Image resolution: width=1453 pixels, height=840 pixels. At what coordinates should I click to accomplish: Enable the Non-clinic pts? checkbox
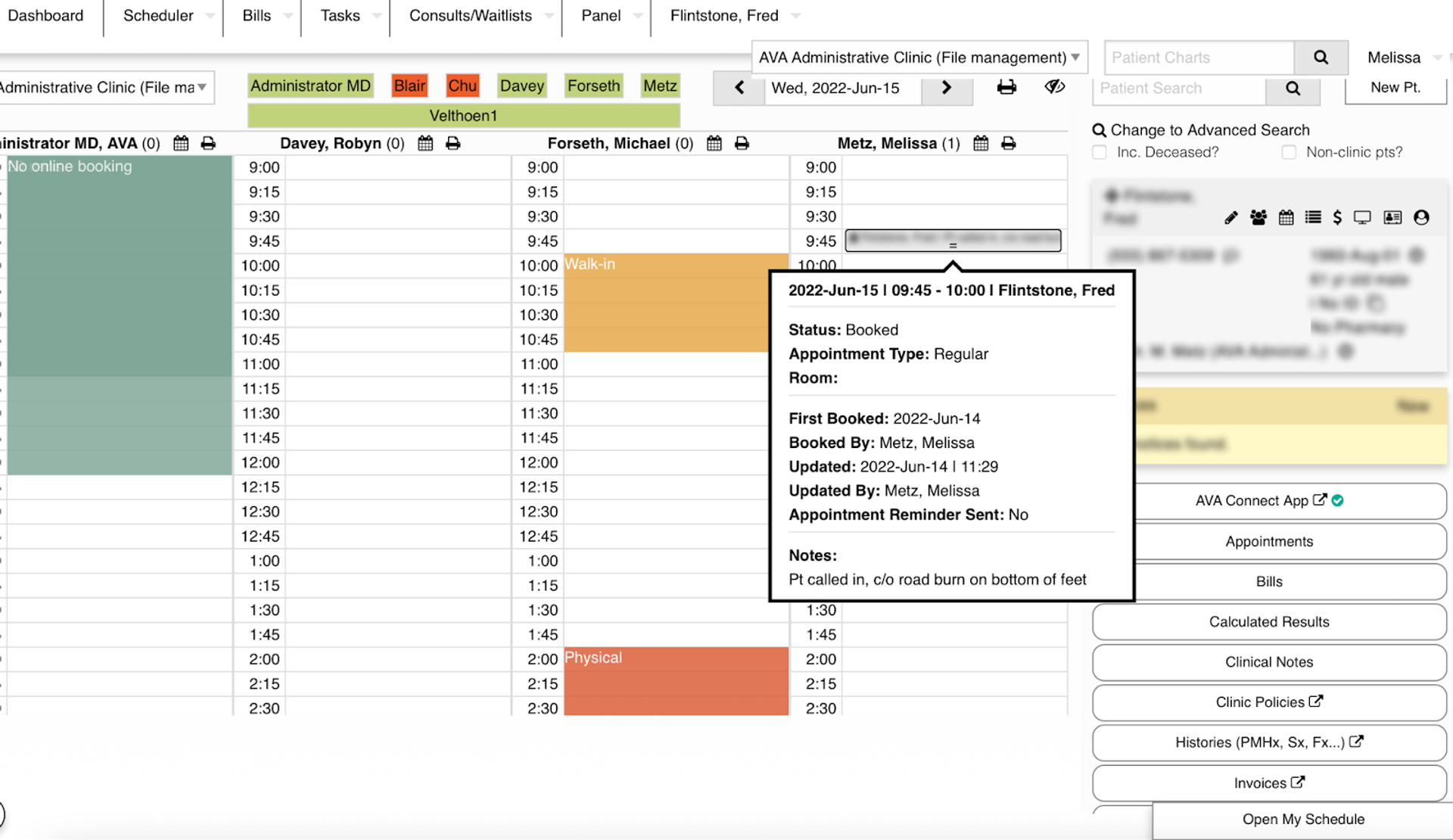click(x=1289, y=152)
